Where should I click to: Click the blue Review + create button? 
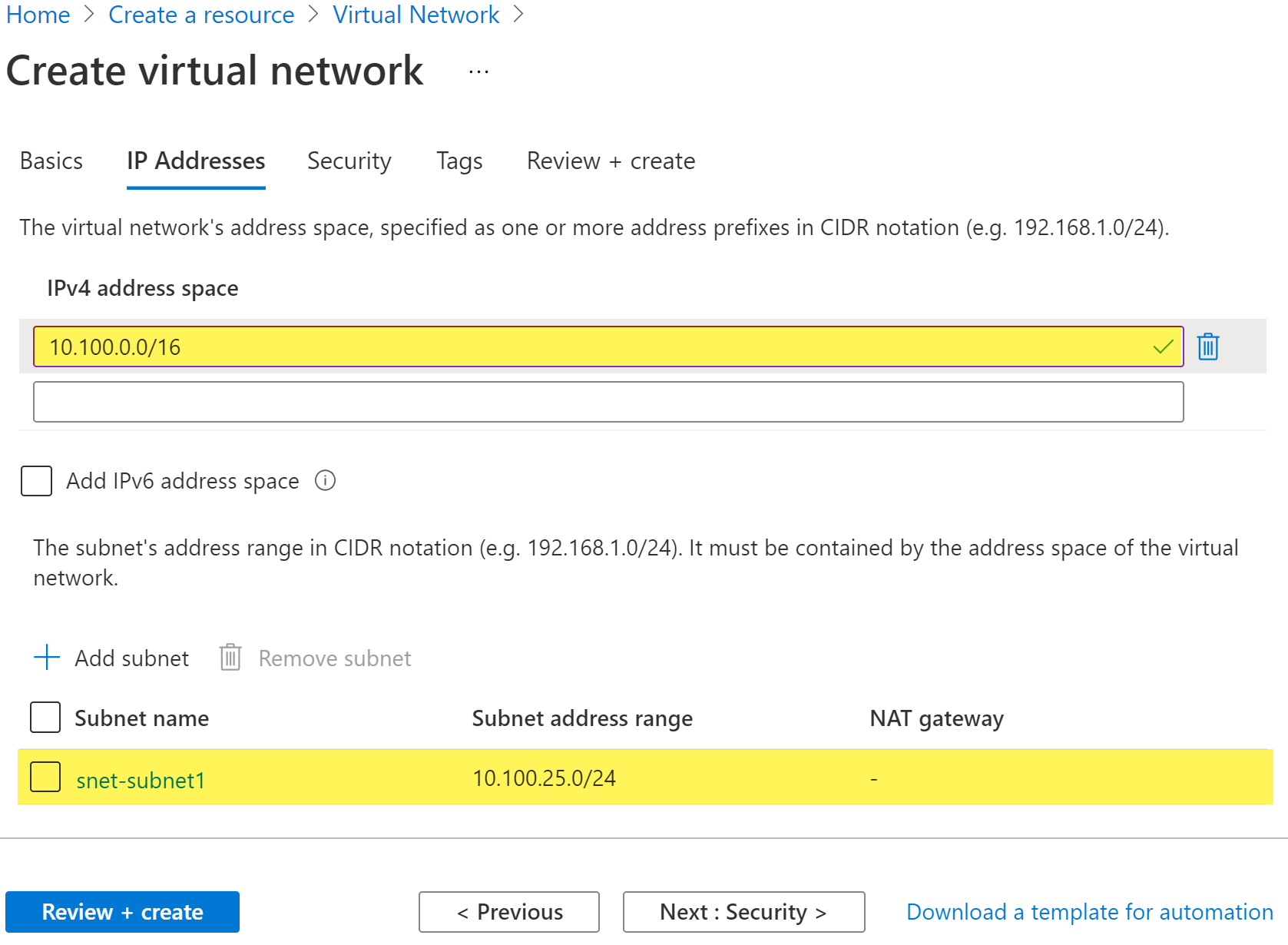122,912
